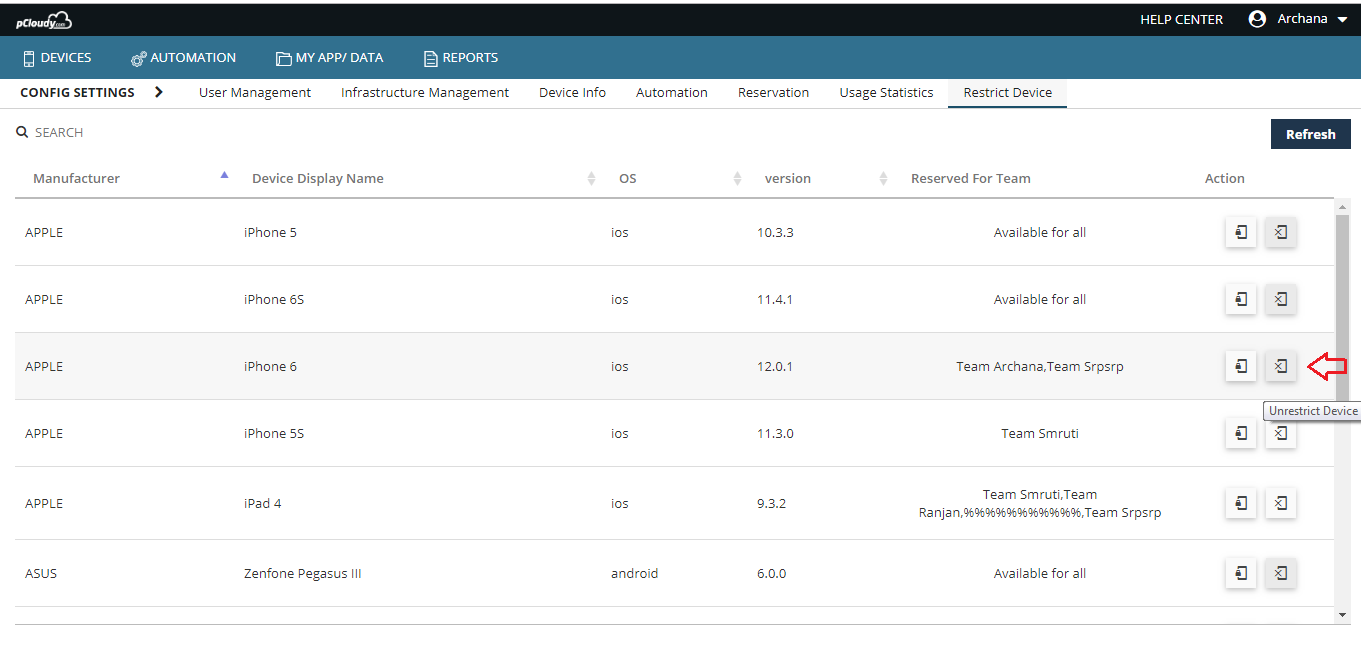Click the vertical scrollbar thumb
This screenshot has width=1361, height=661.
point(1342,310)
